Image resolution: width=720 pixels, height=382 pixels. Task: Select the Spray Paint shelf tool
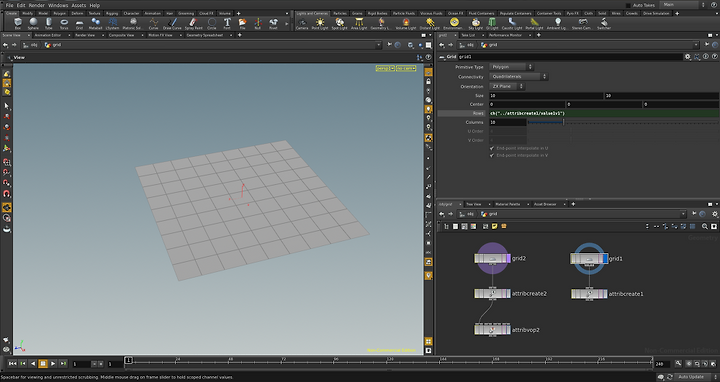click(x=193, y=23)
